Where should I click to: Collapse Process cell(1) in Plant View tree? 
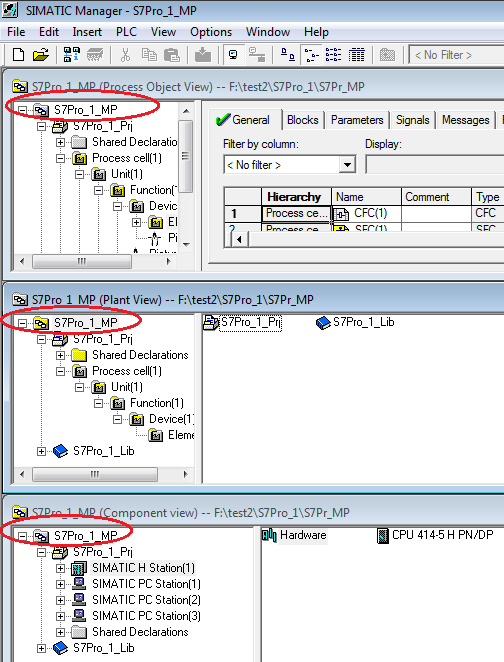(60, 372)
